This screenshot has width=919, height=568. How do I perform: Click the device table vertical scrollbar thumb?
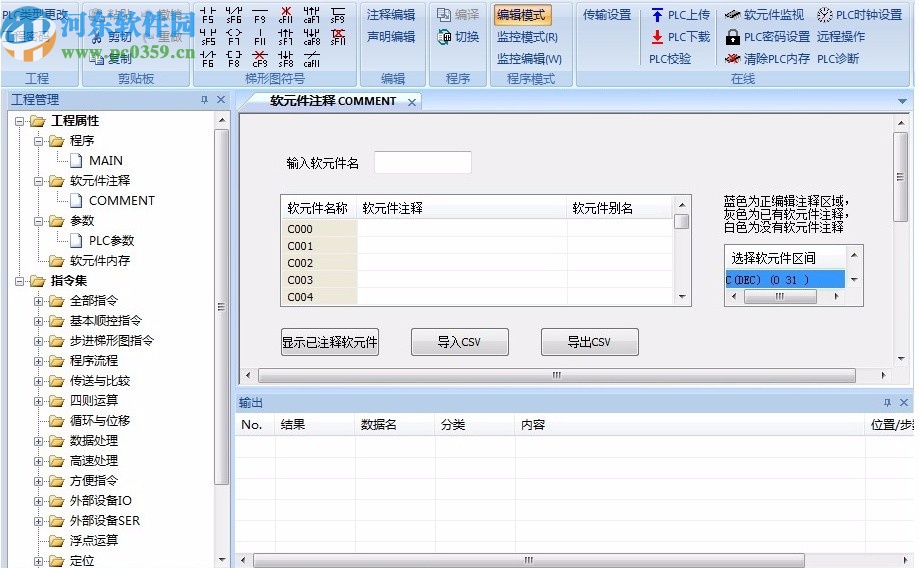681,222
